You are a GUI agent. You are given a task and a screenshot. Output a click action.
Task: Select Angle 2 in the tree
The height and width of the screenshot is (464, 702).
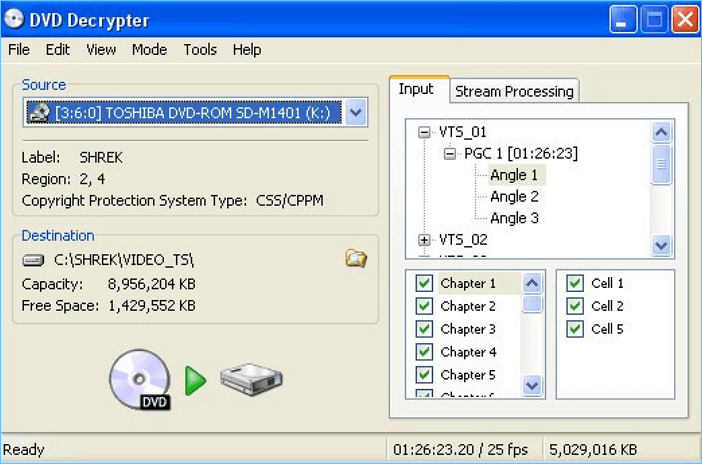click(x=514, y=196)
